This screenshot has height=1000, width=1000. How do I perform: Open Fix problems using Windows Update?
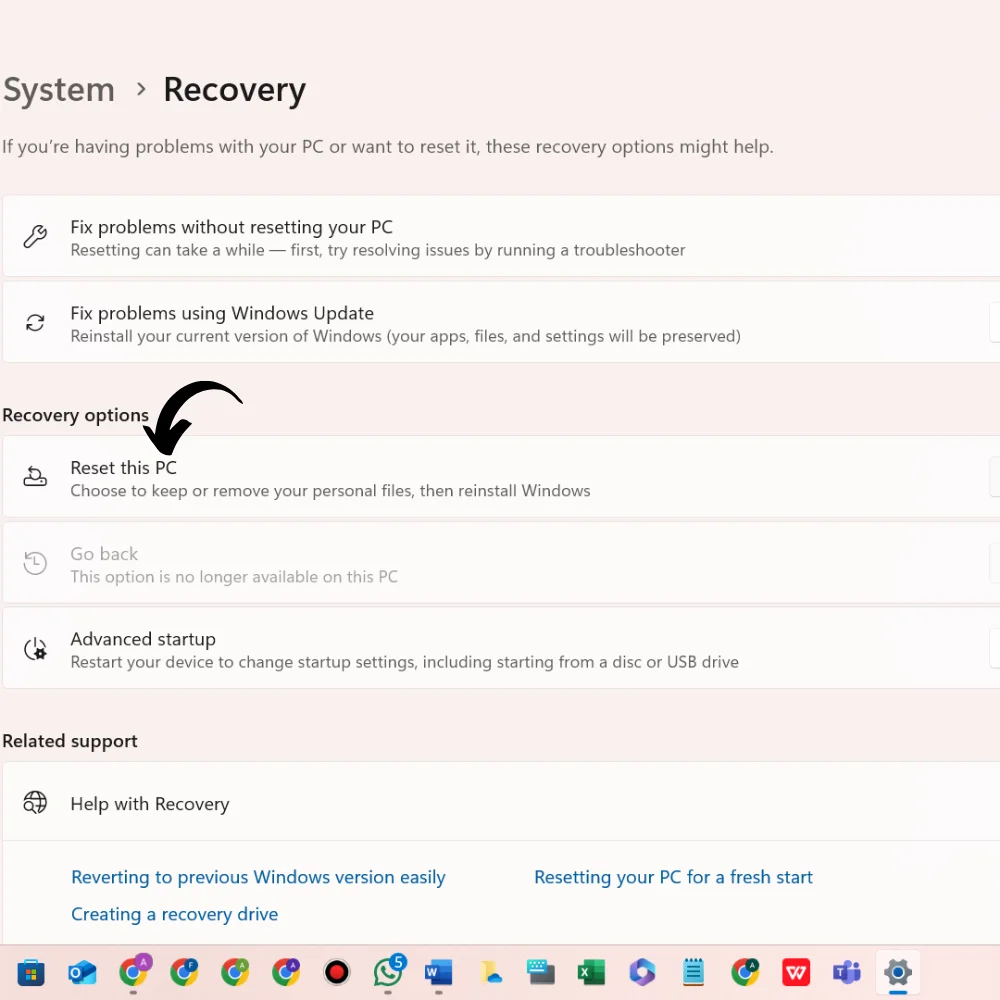click(x=501, y=323)
